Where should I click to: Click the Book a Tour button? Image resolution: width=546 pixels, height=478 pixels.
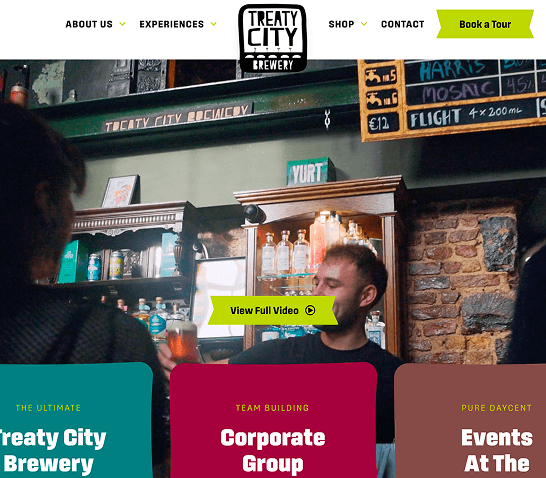(x=485, y=24)
